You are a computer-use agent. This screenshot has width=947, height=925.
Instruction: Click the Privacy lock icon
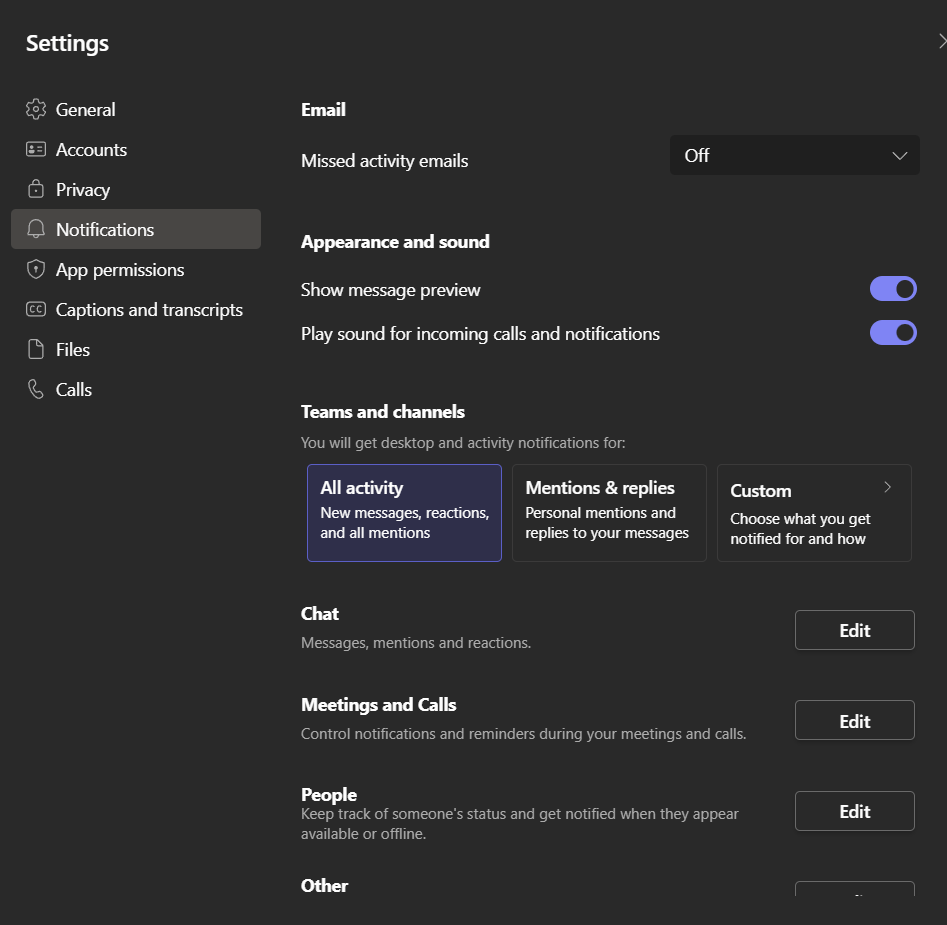(x=36, y=189)
